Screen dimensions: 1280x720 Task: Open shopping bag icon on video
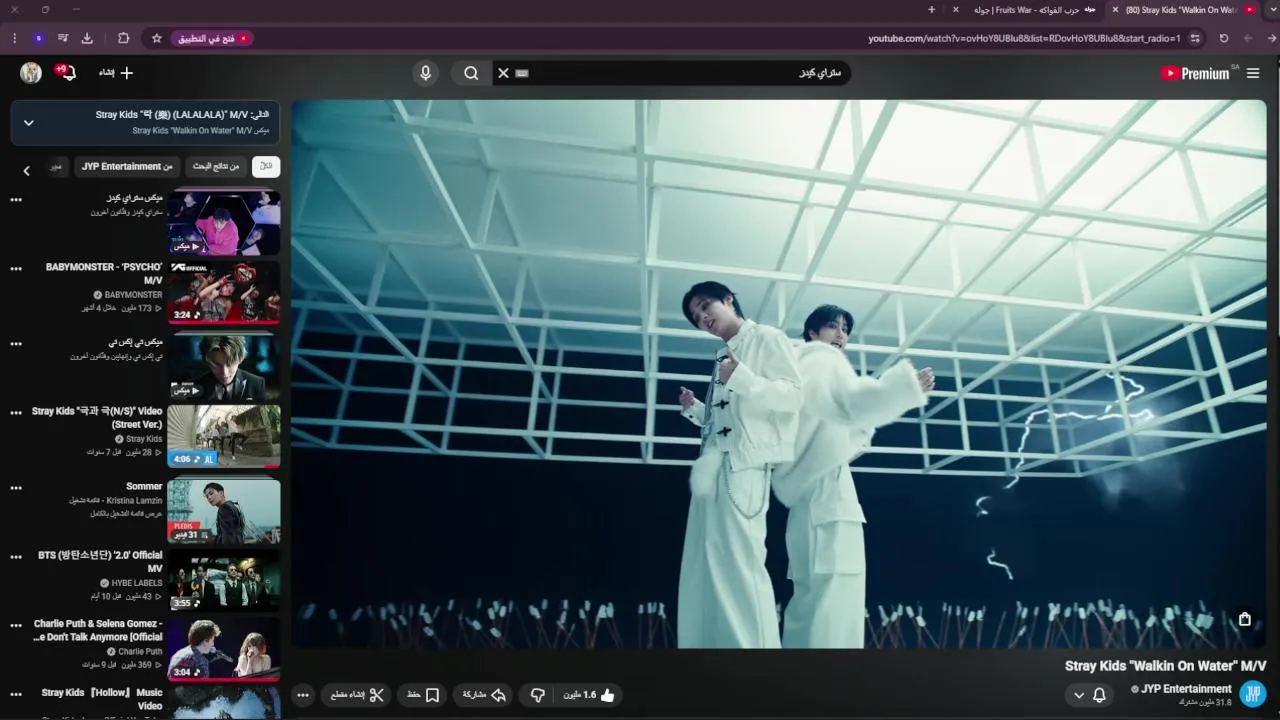point(1245,619)
